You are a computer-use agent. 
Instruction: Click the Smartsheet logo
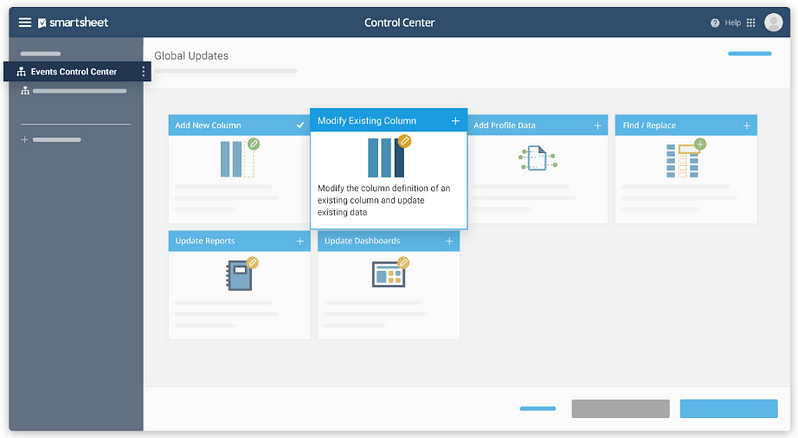pos(73,22)
